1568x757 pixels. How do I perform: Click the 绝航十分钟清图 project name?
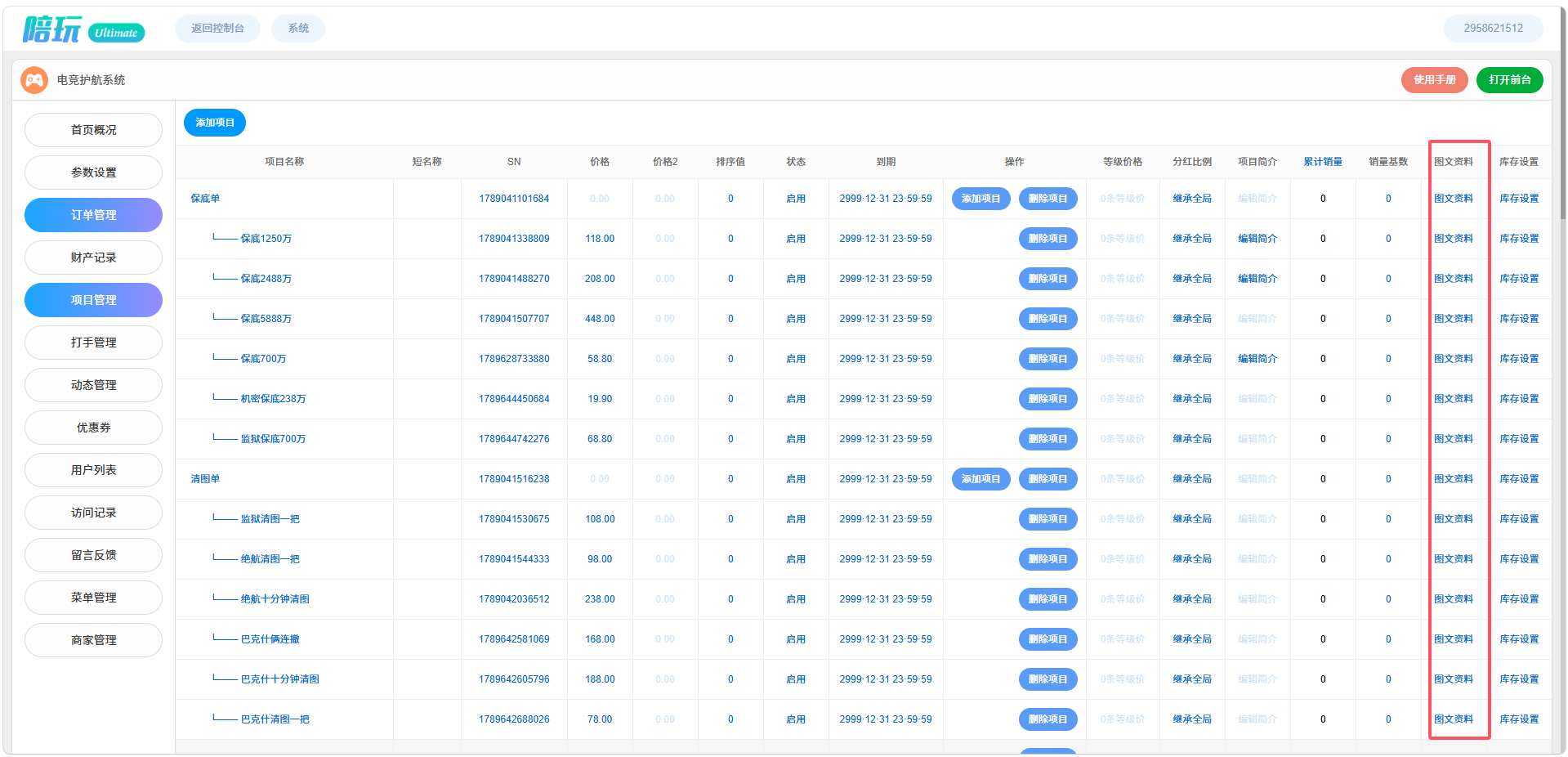(275, 599)
